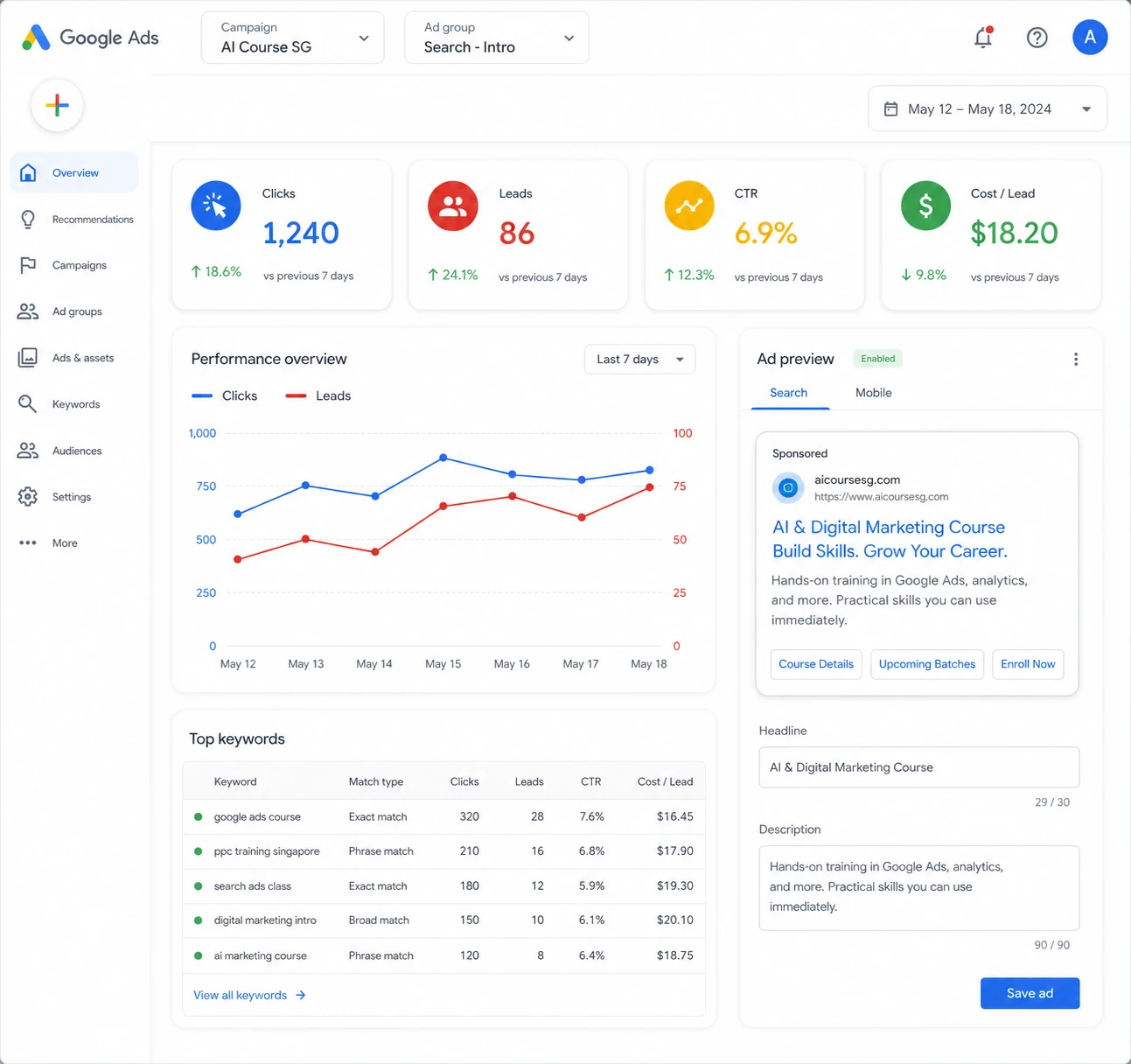Click the account avatar A
The width and height of the screenshot is (1131, 1064).
click(x=1089, y=38)
